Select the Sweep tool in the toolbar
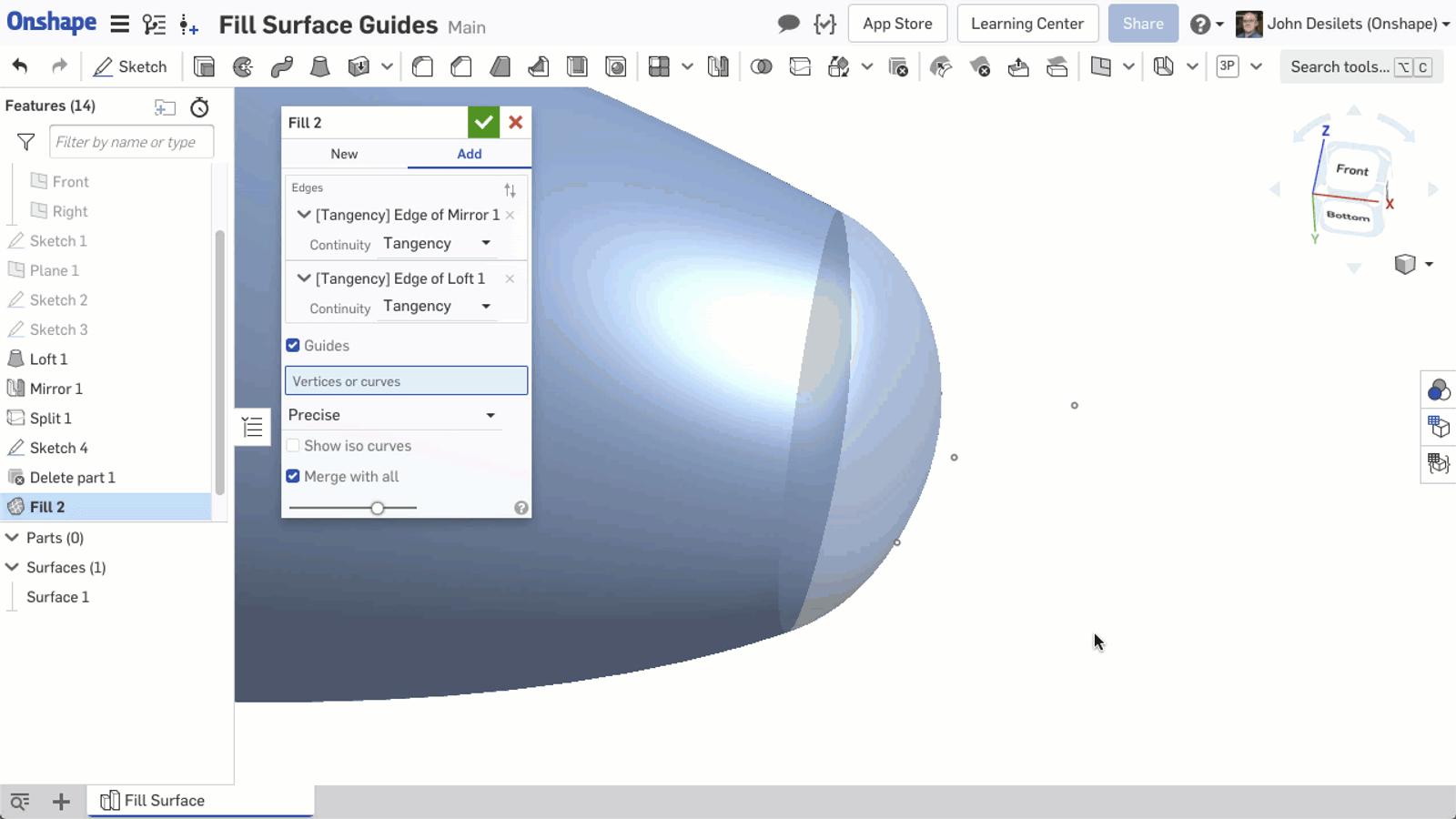Image resolution: width=1456 pixels, height=819 pixels. click(x=282, y=66)
